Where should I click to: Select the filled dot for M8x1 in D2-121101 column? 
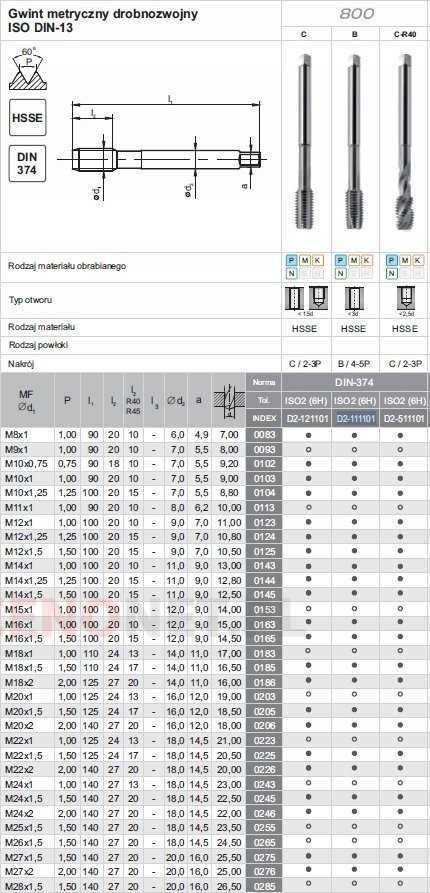point(307,435)
